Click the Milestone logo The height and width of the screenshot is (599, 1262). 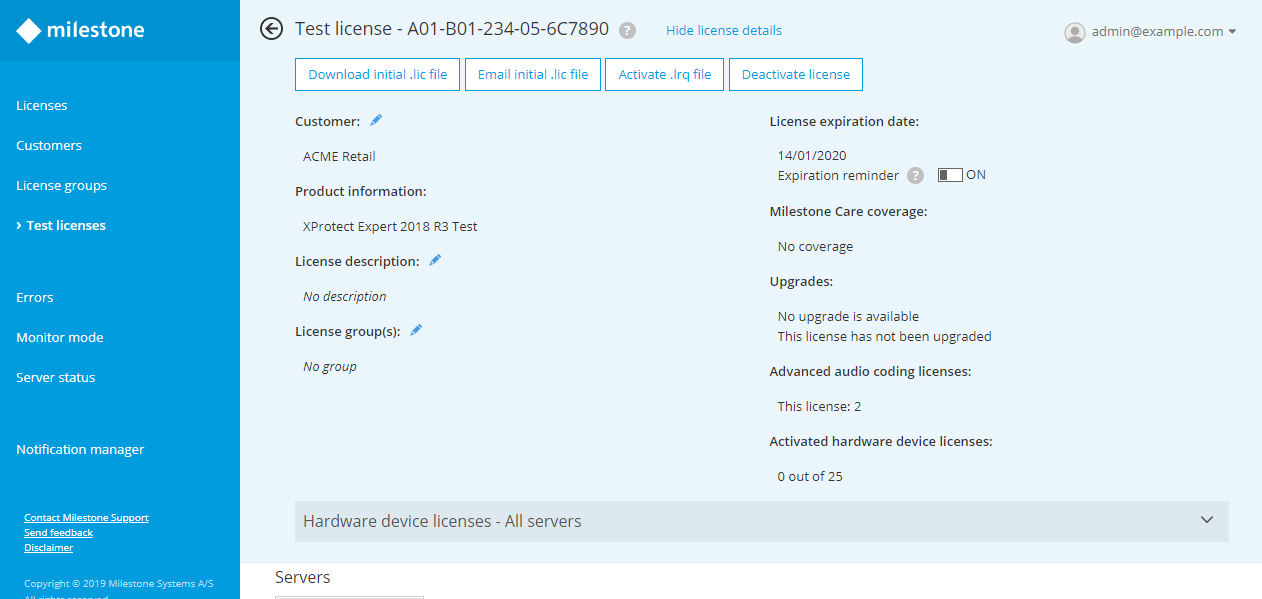pos(81,31)
